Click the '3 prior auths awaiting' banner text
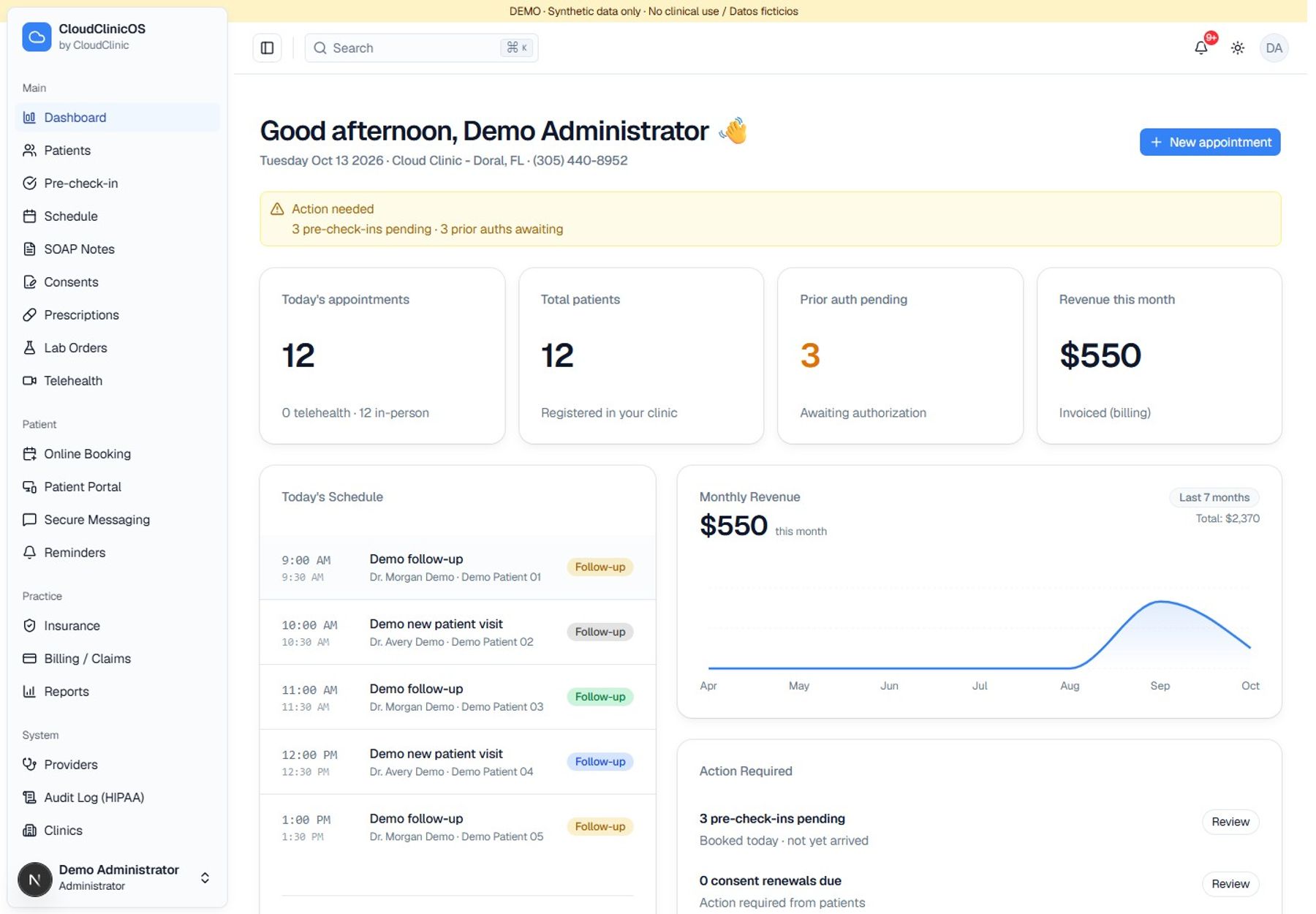The height and width of the screenshot is (914, 1316). (x=502, y=229)
